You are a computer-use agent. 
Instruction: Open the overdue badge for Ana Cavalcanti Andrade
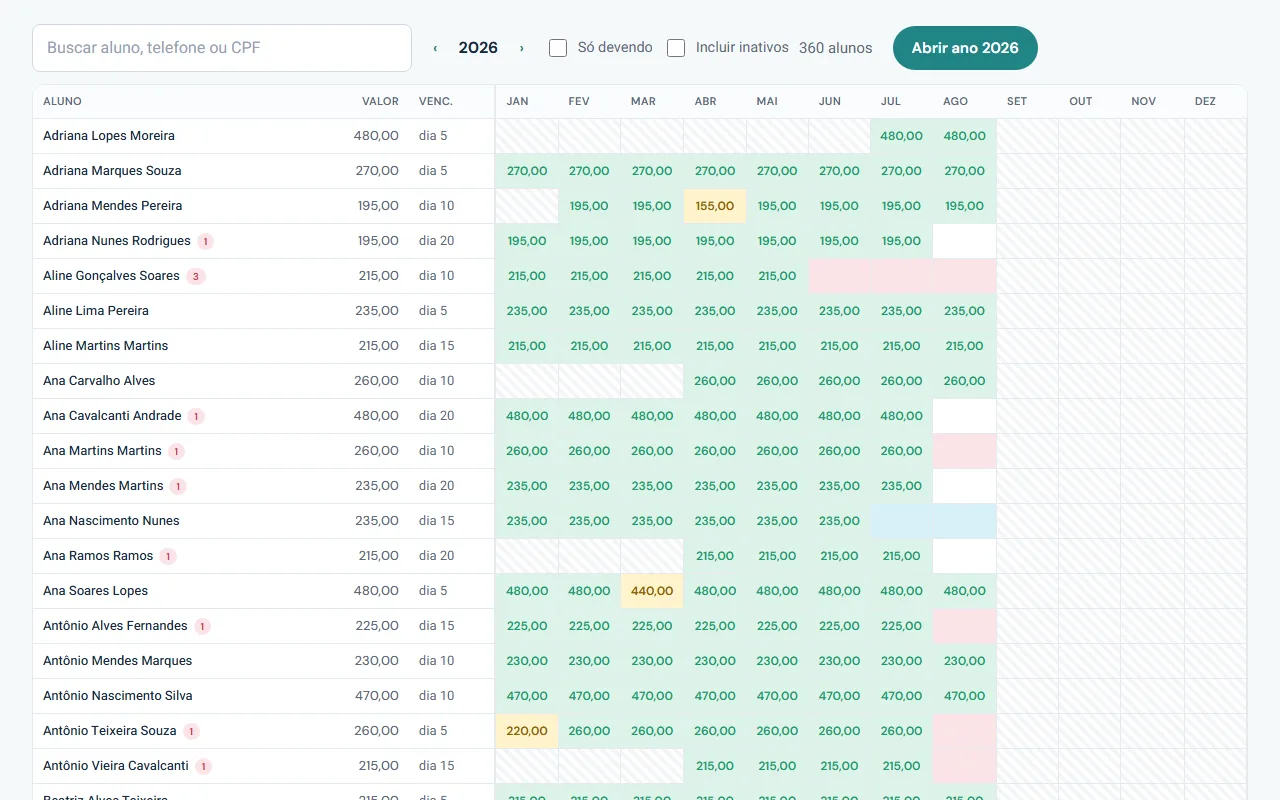tap(196, 416)
